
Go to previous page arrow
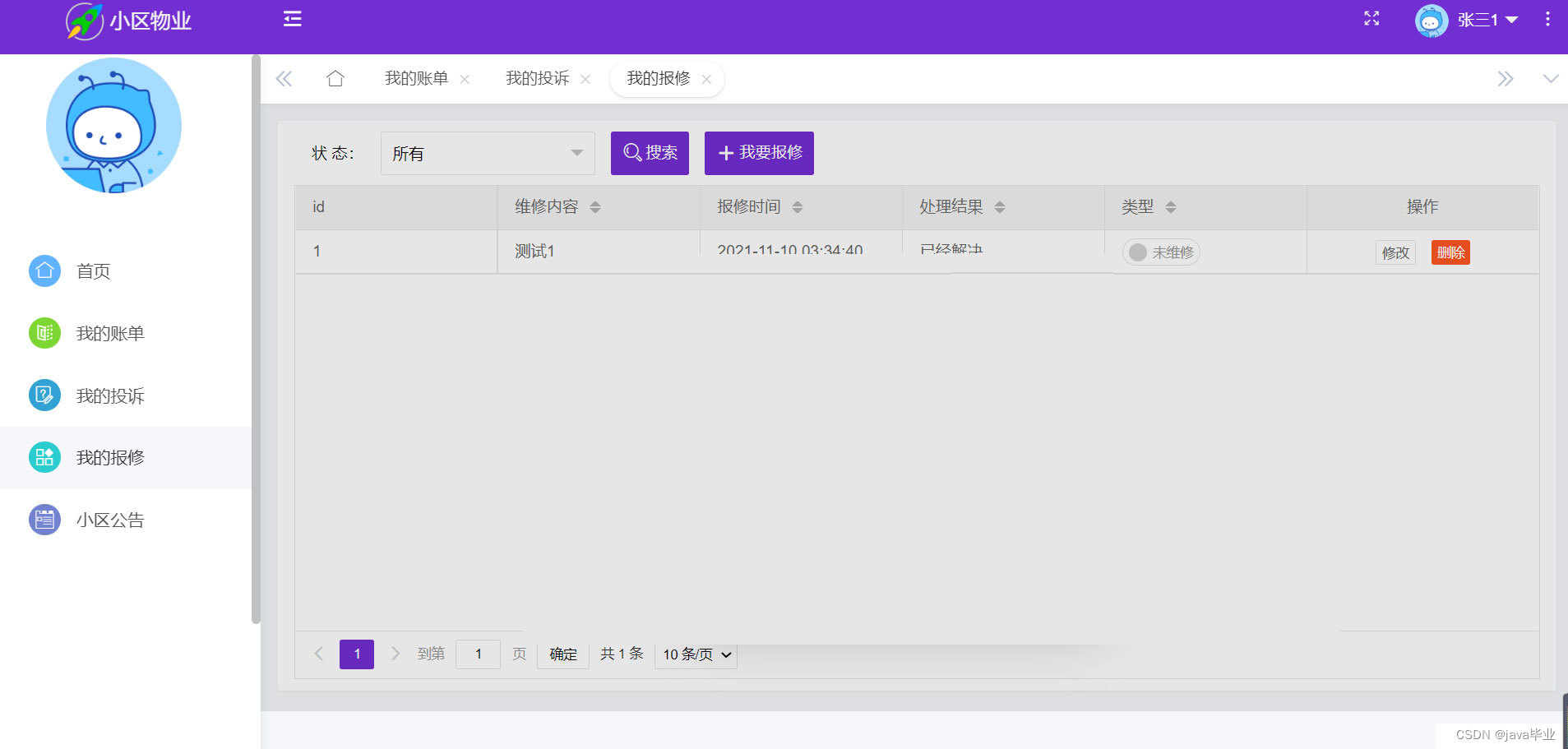point(319,654)
